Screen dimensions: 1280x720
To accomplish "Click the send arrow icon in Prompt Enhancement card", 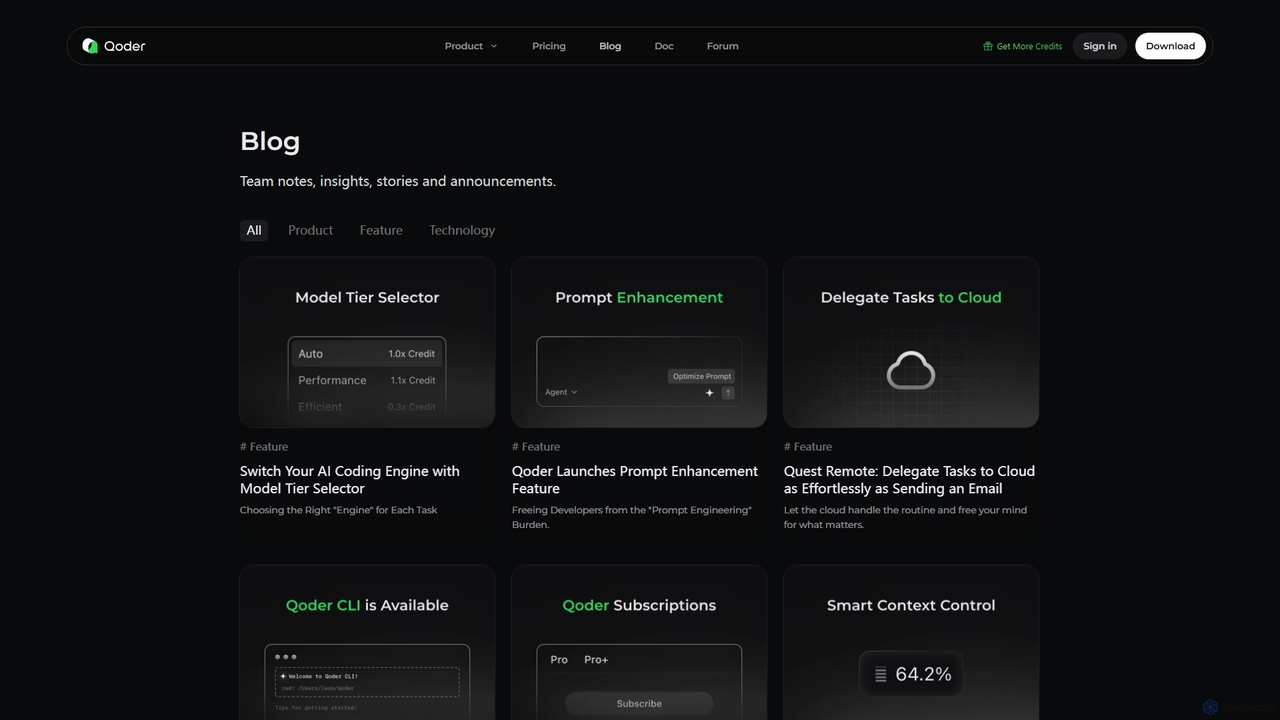I will [x=728, y=393].
